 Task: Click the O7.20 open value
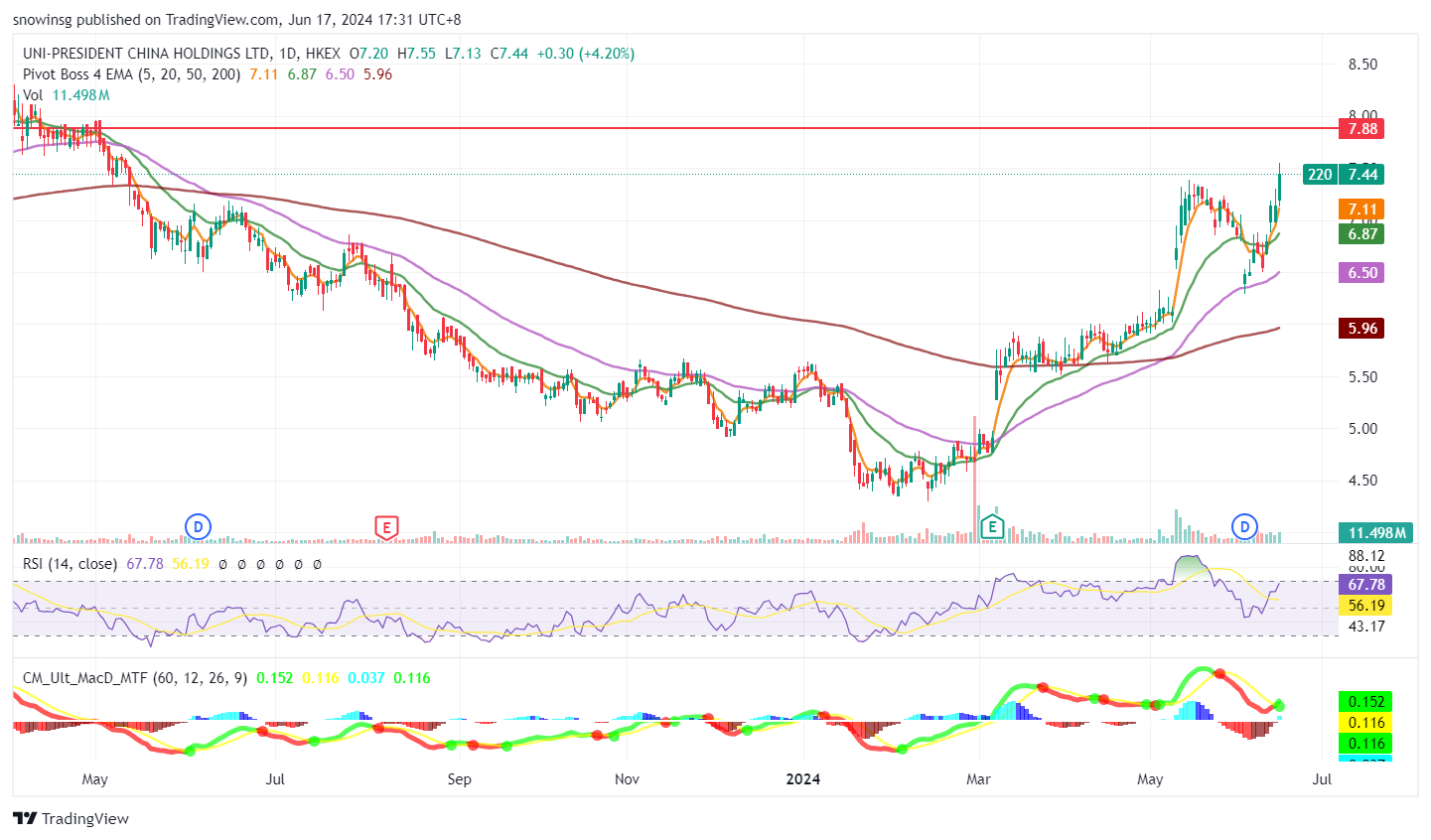tap(368, 54)
